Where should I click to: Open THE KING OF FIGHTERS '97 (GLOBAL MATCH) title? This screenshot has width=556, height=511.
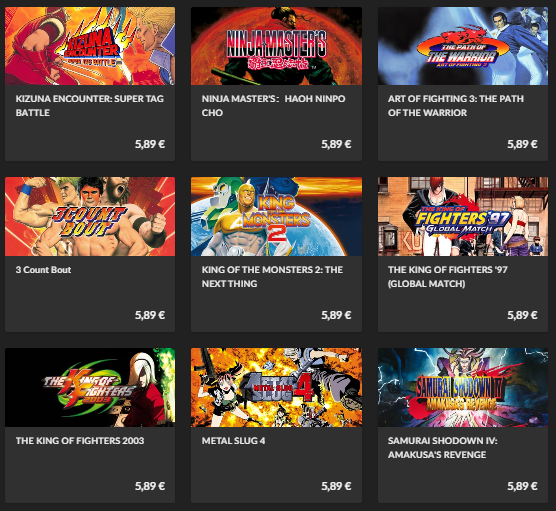click(x=447, y=277)
